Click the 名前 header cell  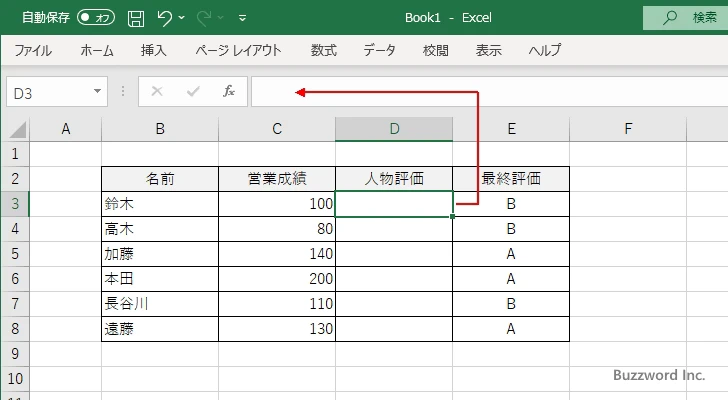(160, 179)
